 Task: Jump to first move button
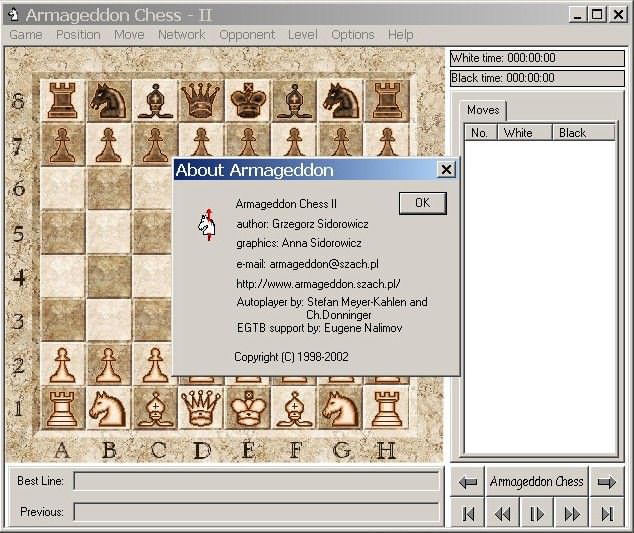[x=468, y=514]
